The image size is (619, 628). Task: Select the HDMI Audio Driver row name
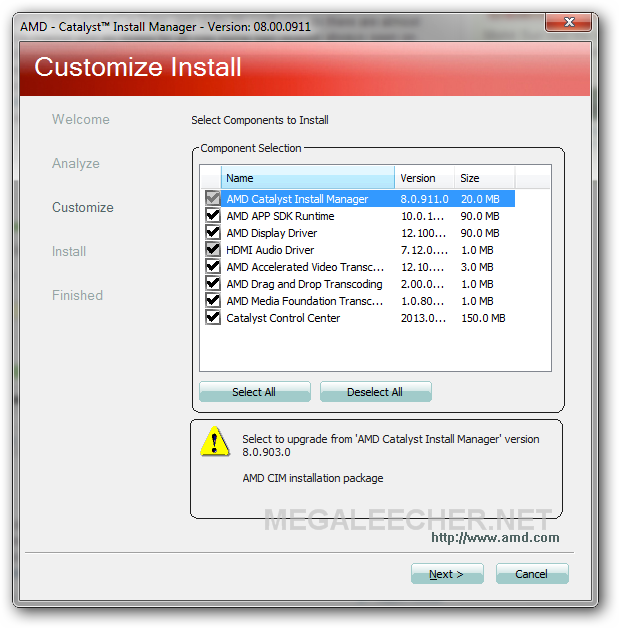[270, 250]
